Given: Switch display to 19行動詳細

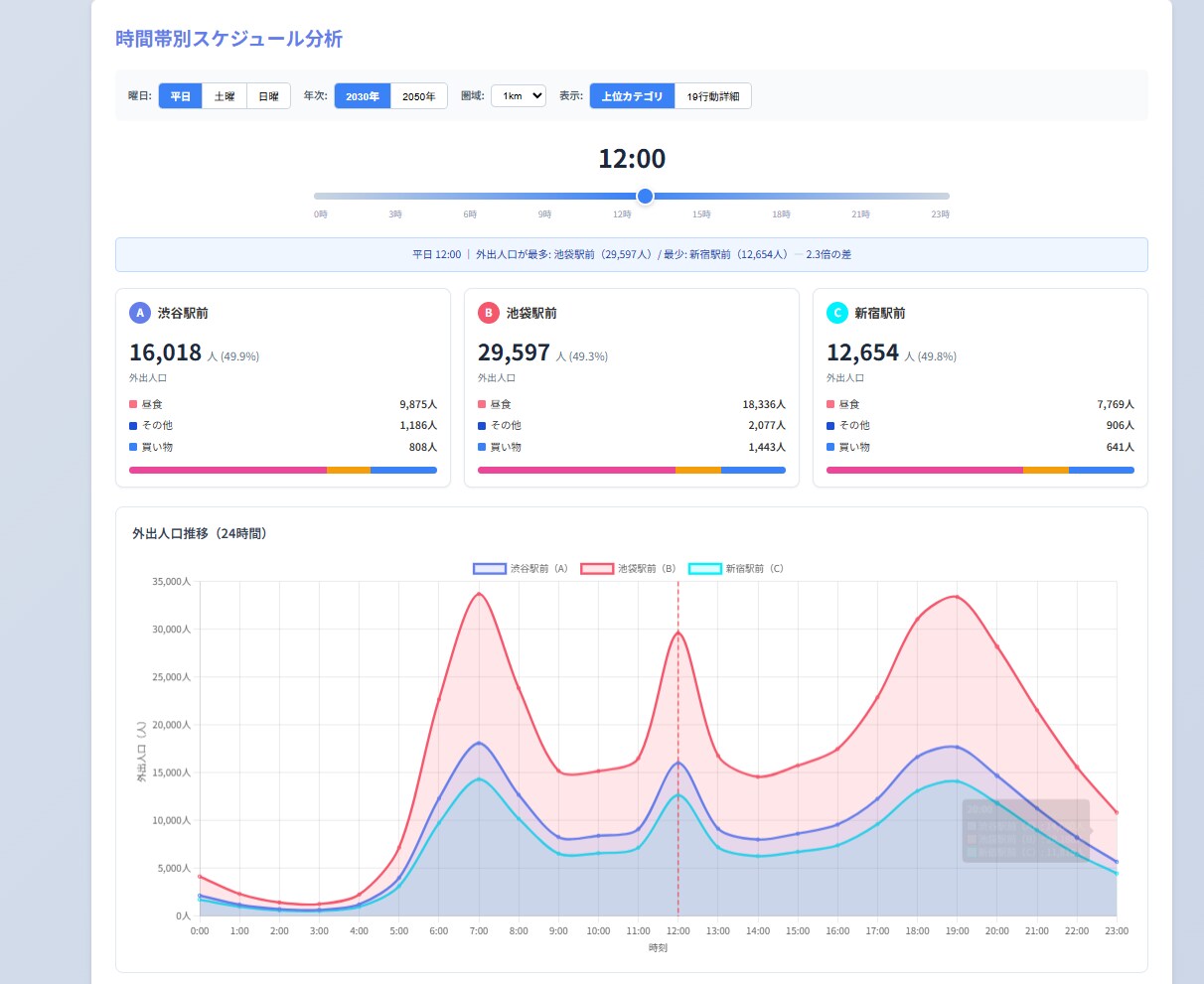Looking at the screenshot, I should 713,96.
